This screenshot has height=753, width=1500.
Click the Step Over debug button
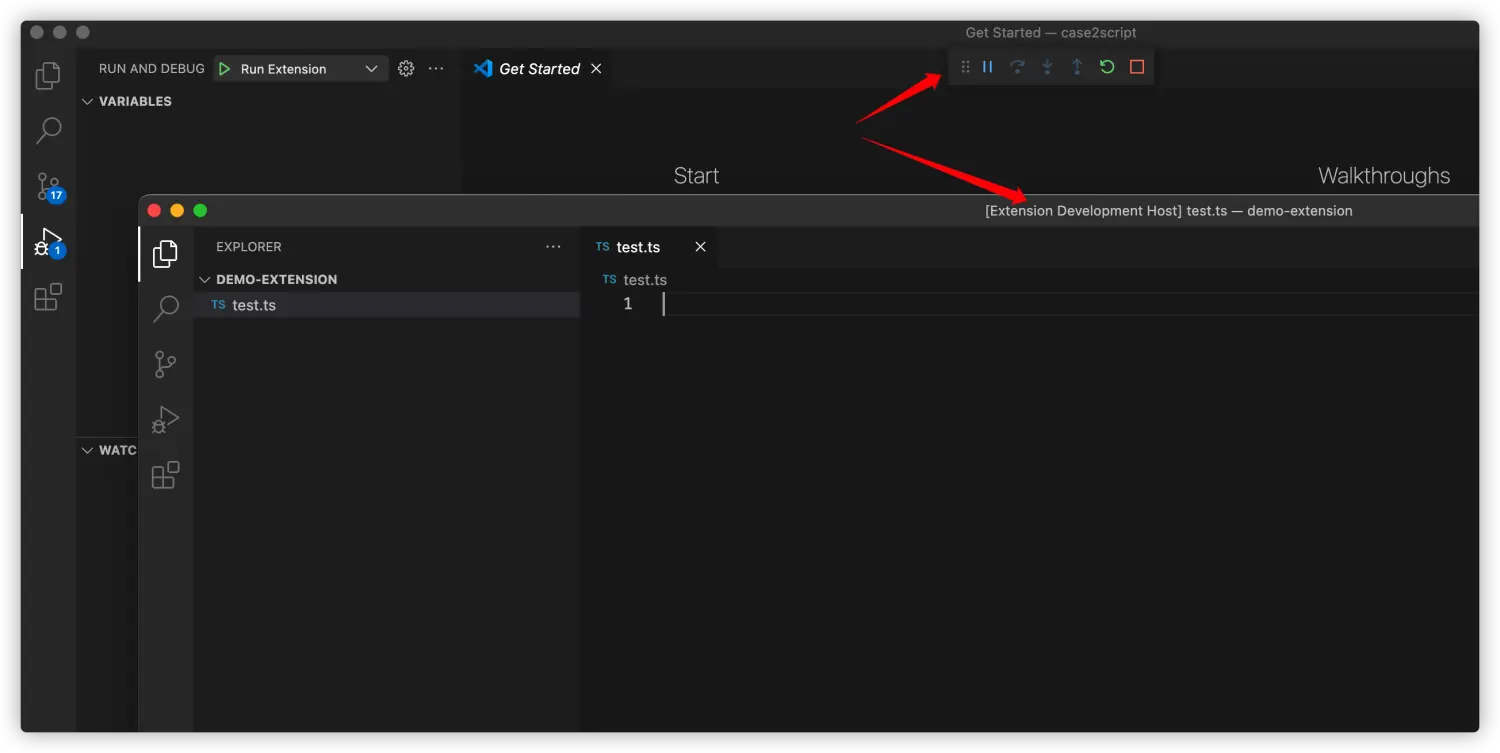pos(1017,67)
